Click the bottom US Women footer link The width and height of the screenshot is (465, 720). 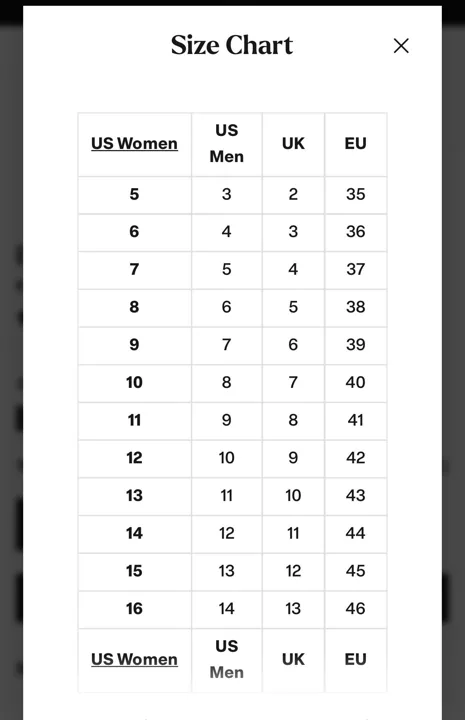[x=134, y=659]
